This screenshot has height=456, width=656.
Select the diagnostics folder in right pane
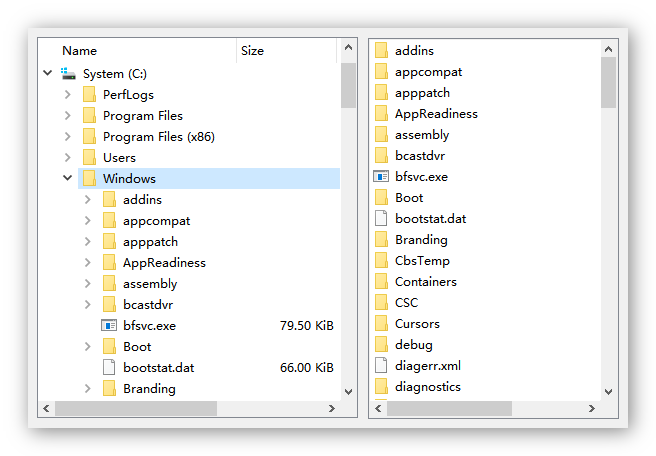pos(427,387)
